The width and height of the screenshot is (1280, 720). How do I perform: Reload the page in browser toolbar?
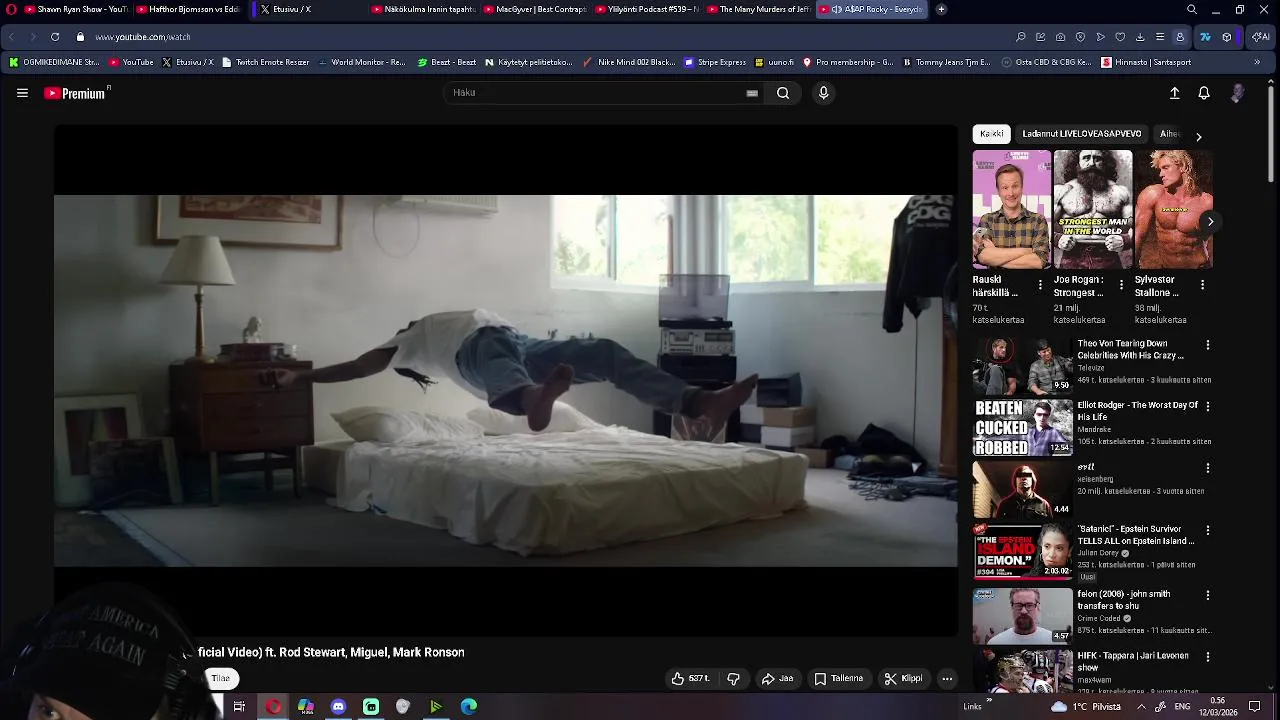(x=55, y=37)
